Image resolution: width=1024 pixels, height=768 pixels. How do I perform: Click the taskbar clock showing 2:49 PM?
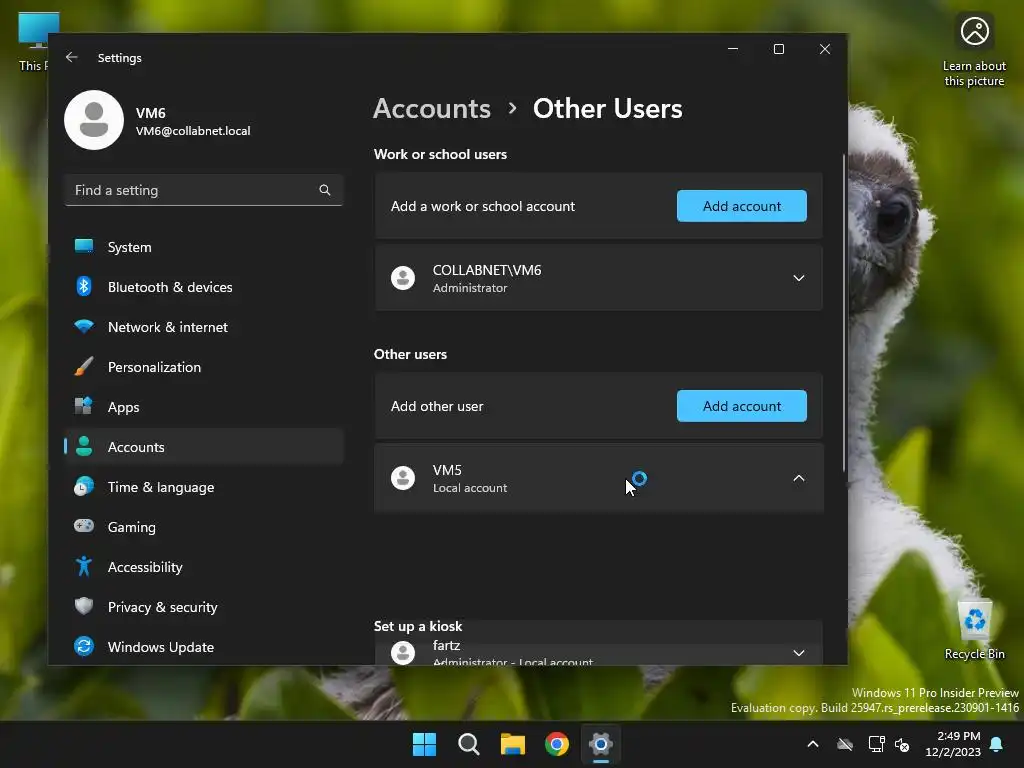[x=952, y=744]
